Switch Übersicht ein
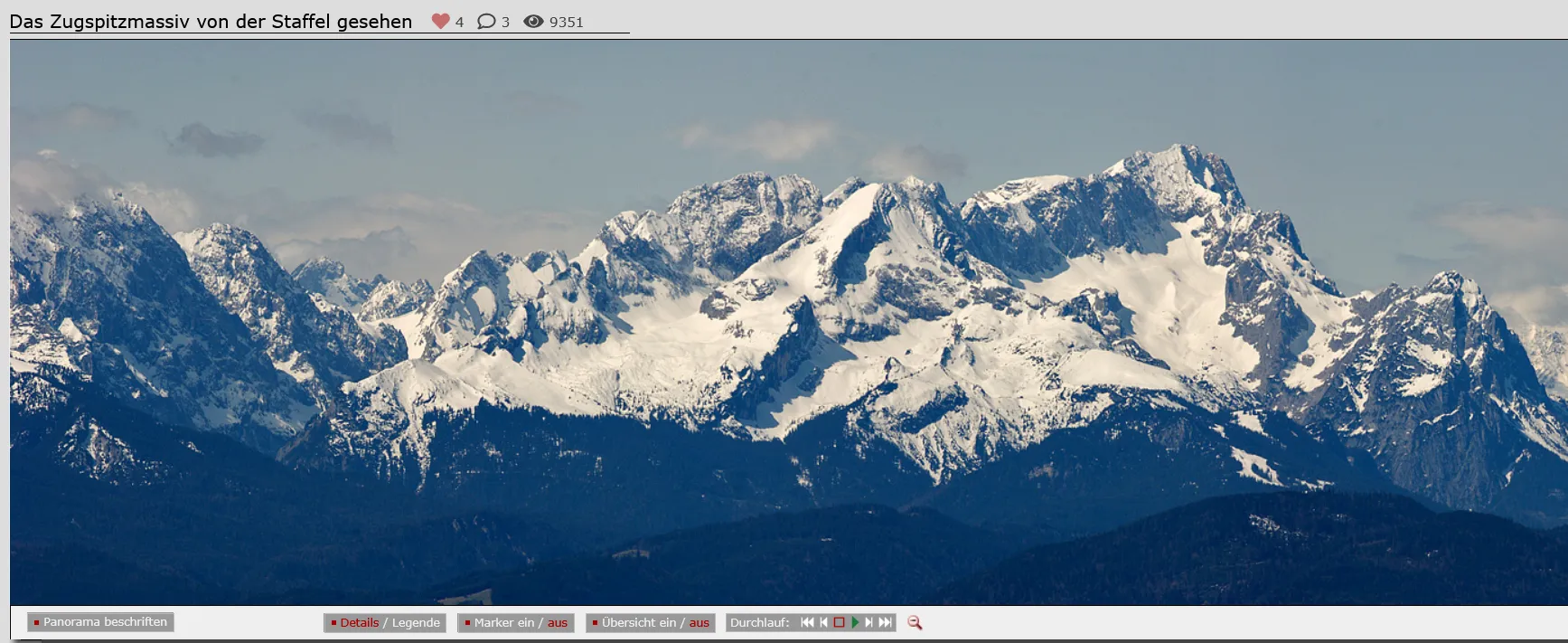Screen dimensions: 1568x643 [639, 622]
